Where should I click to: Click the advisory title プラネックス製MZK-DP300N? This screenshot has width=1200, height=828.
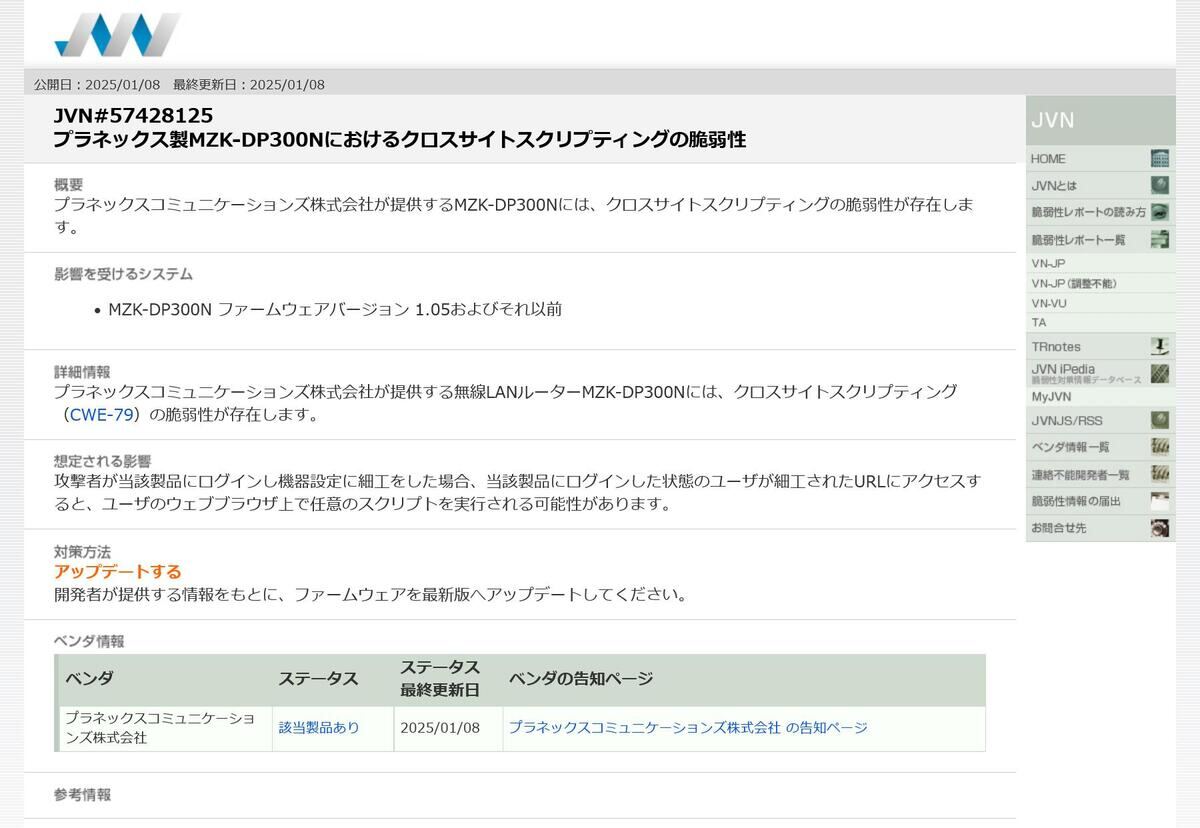click(x=400, y=139)
